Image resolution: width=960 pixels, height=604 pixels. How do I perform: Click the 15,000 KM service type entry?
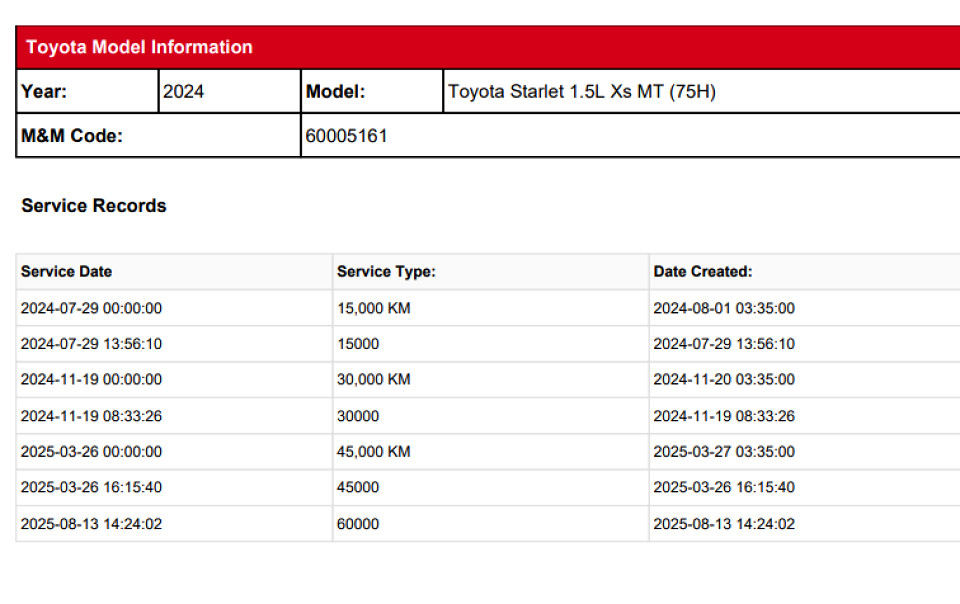374,308
